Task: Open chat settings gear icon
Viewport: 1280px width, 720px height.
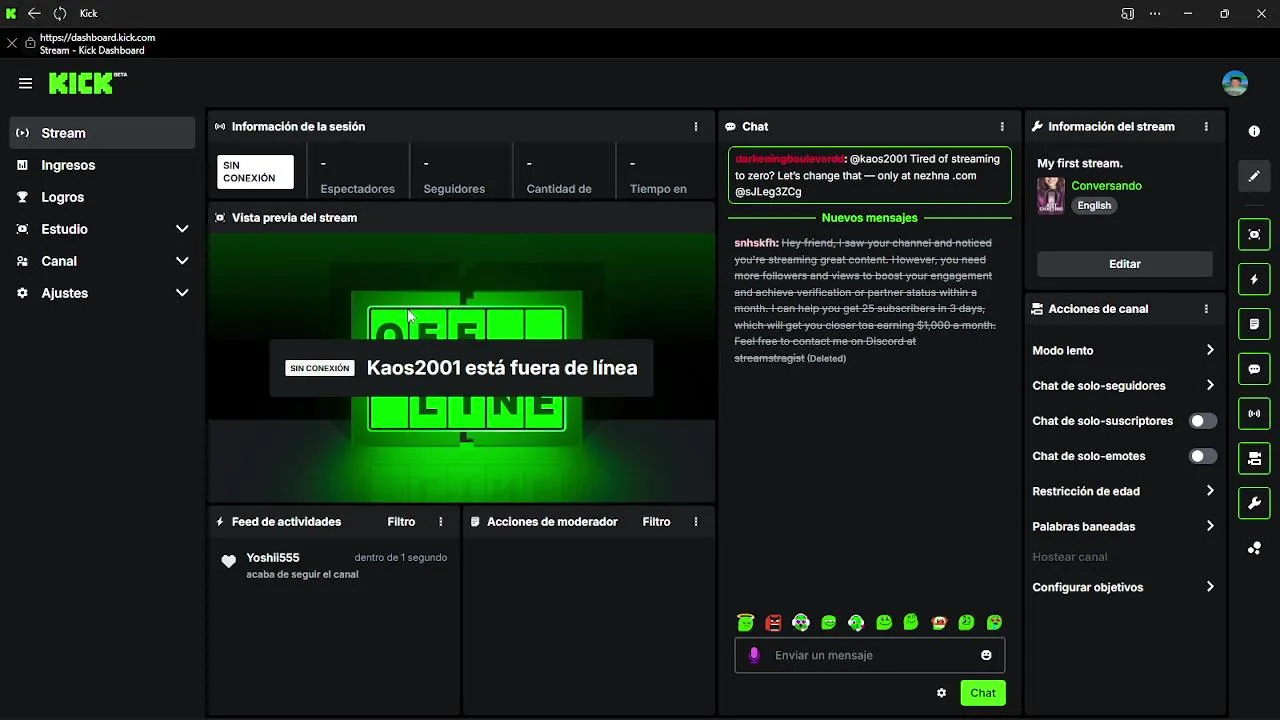Action: [x=941, y=693]
